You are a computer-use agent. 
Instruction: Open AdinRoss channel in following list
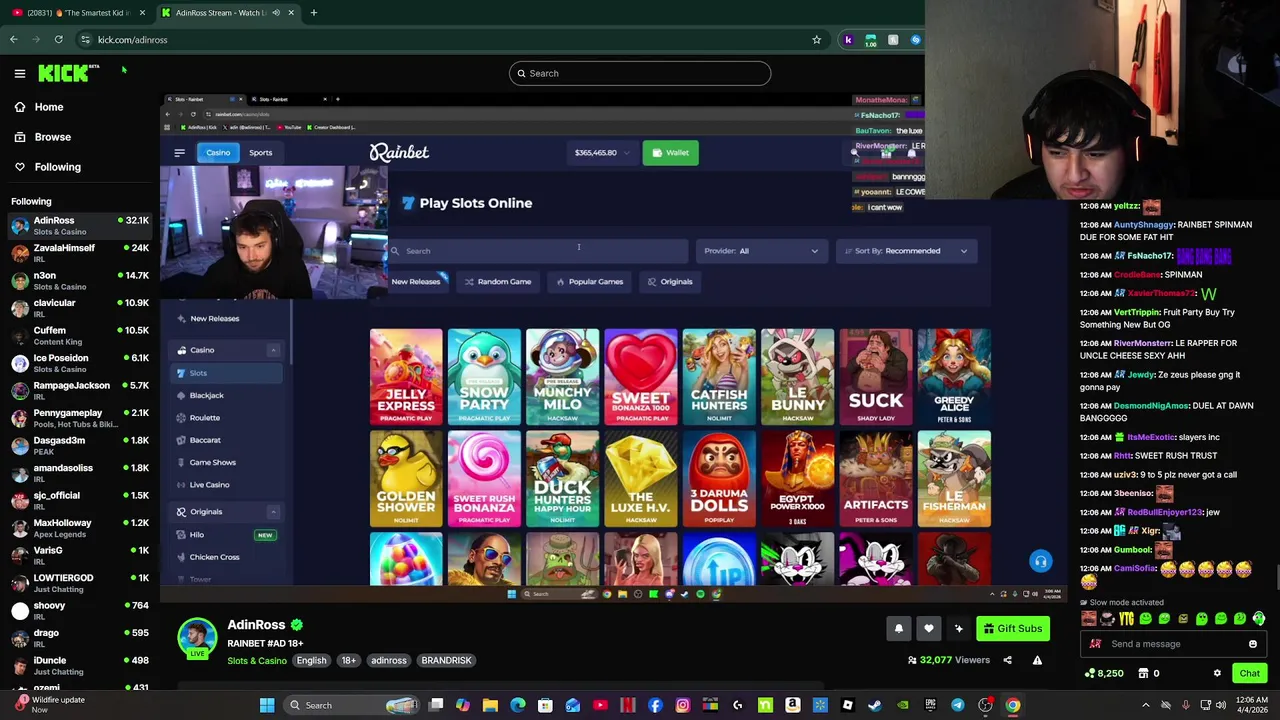(x=80, y=226)
